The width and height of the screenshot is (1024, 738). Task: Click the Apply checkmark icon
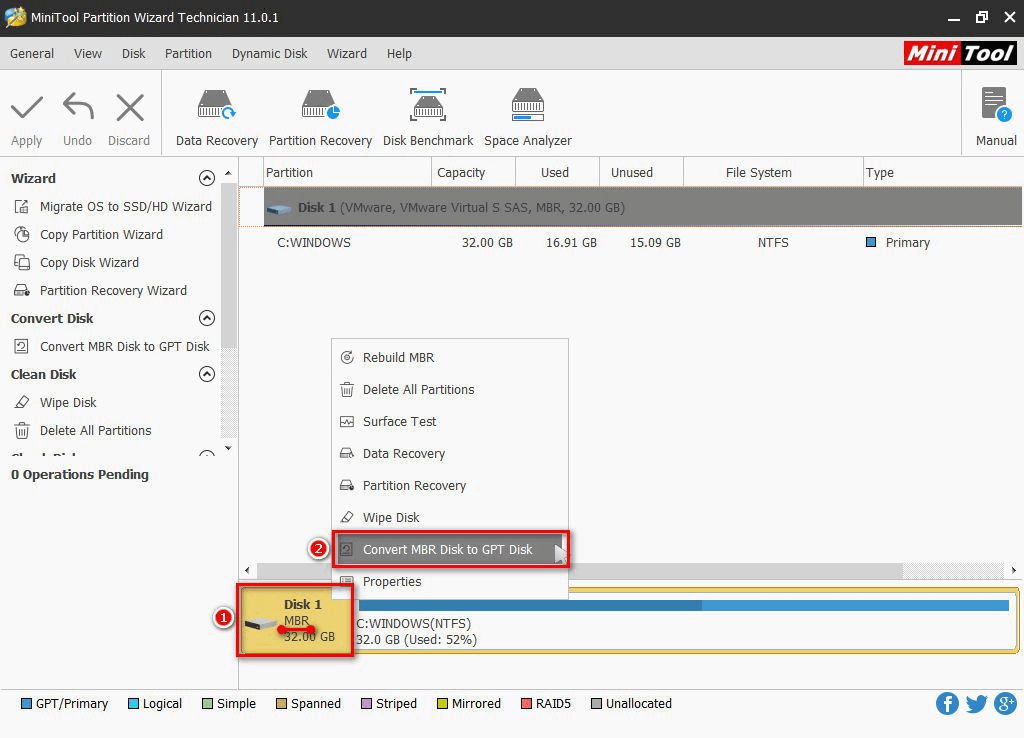pyautogui.click(x=27, y=108)
